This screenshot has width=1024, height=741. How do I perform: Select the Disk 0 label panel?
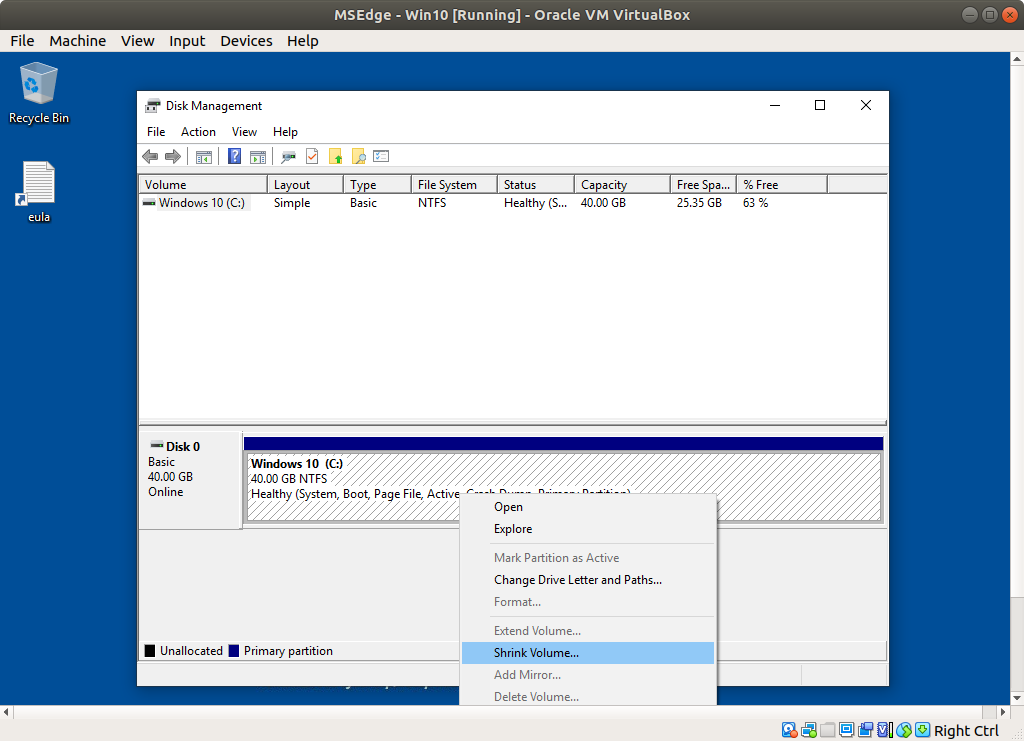(191, 479)
